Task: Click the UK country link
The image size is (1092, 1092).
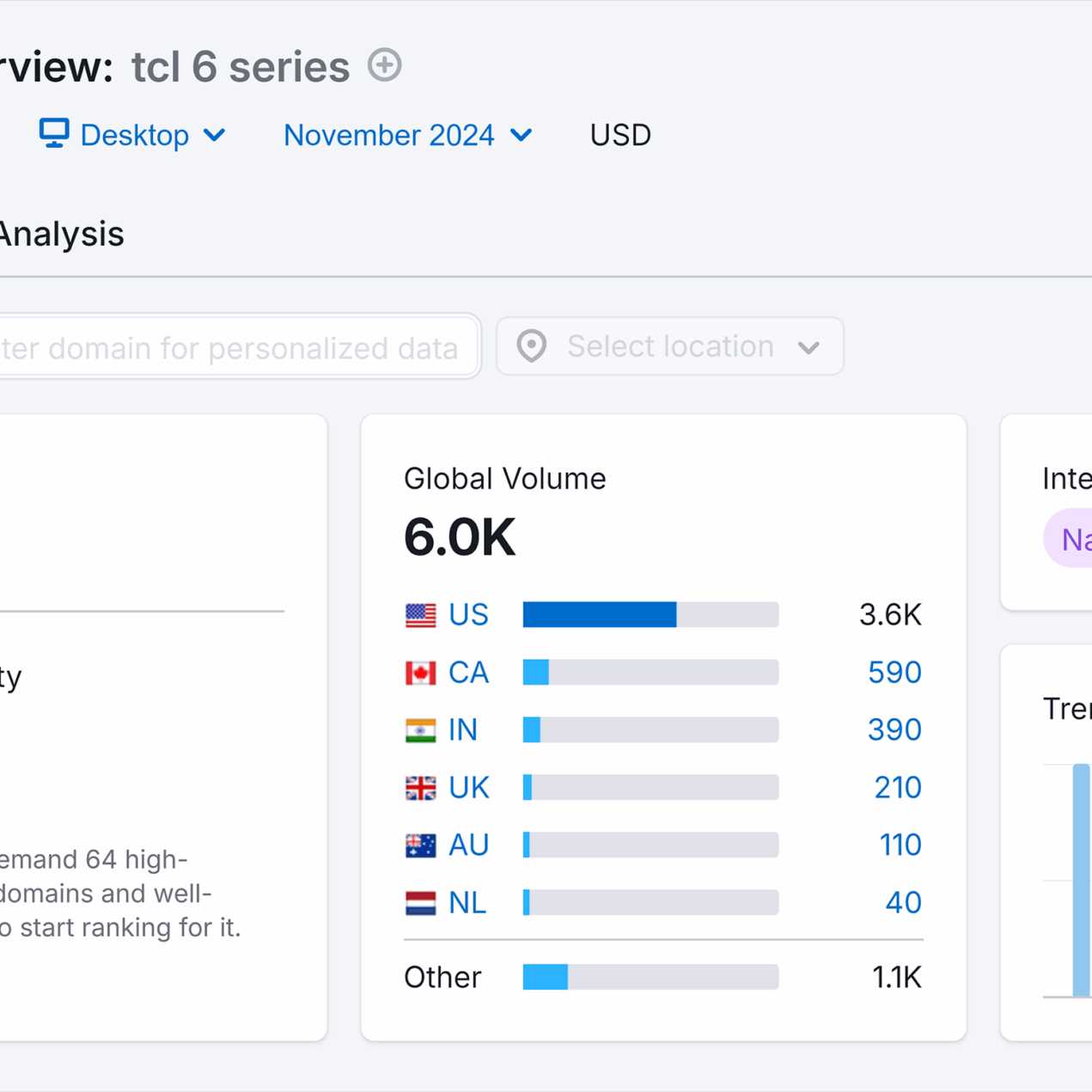Action: (468, 788)
